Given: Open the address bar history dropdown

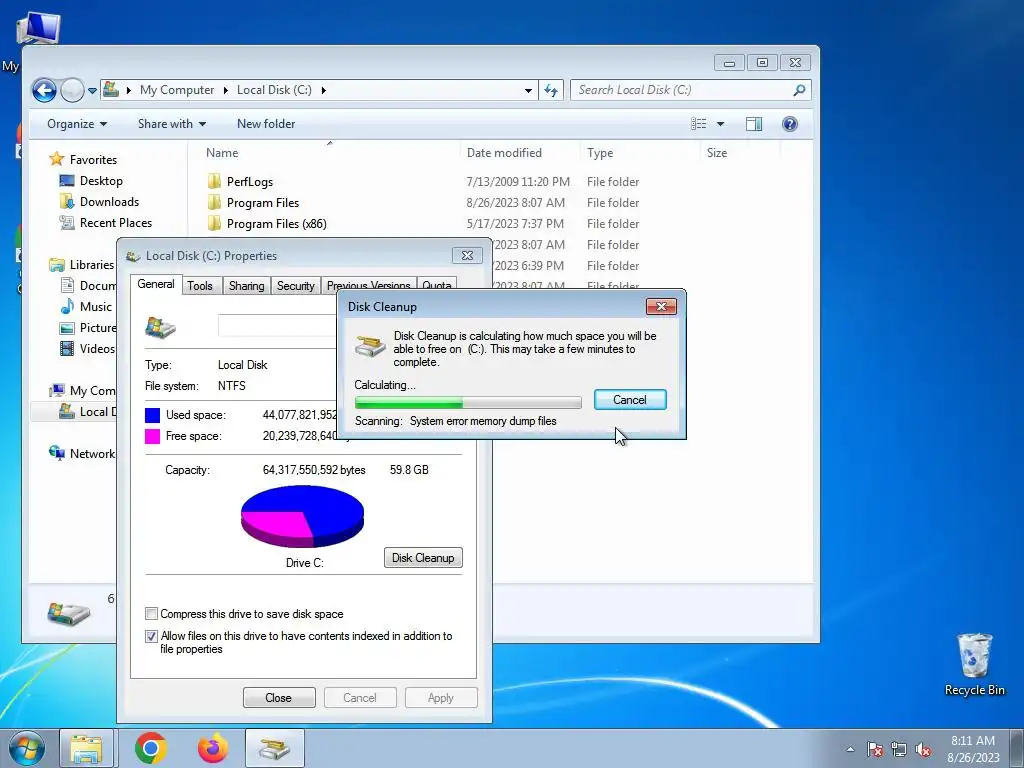Looking at the screenshot, I should coord(528,90).
